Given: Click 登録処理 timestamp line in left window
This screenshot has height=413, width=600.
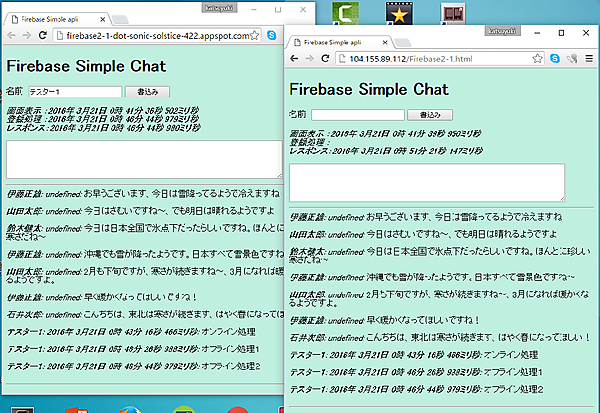Looking at the screenshot, I should point(103,119).
